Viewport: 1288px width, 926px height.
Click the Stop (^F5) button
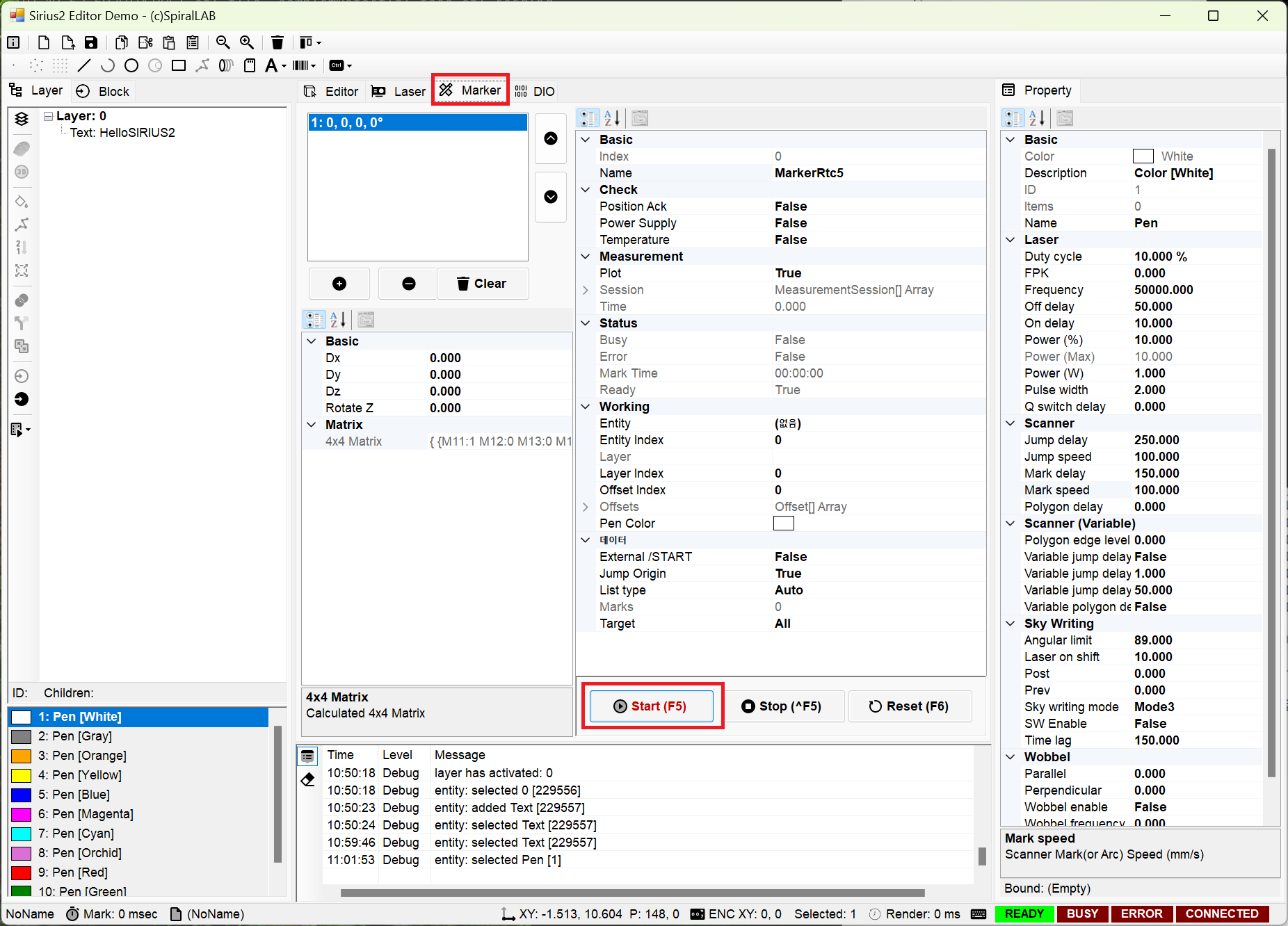(783, 706)
